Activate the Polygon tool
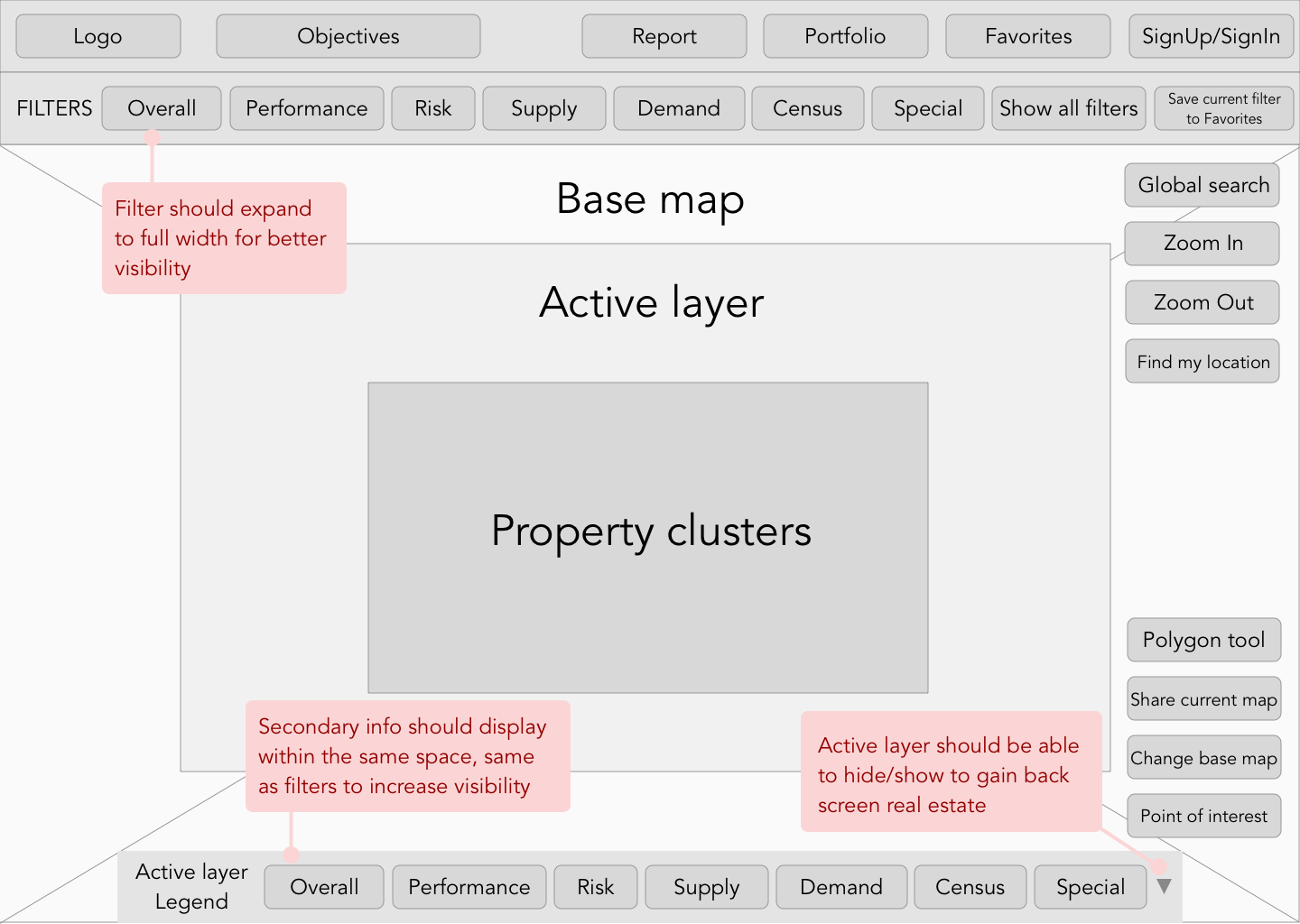 tap(1204, 640)
